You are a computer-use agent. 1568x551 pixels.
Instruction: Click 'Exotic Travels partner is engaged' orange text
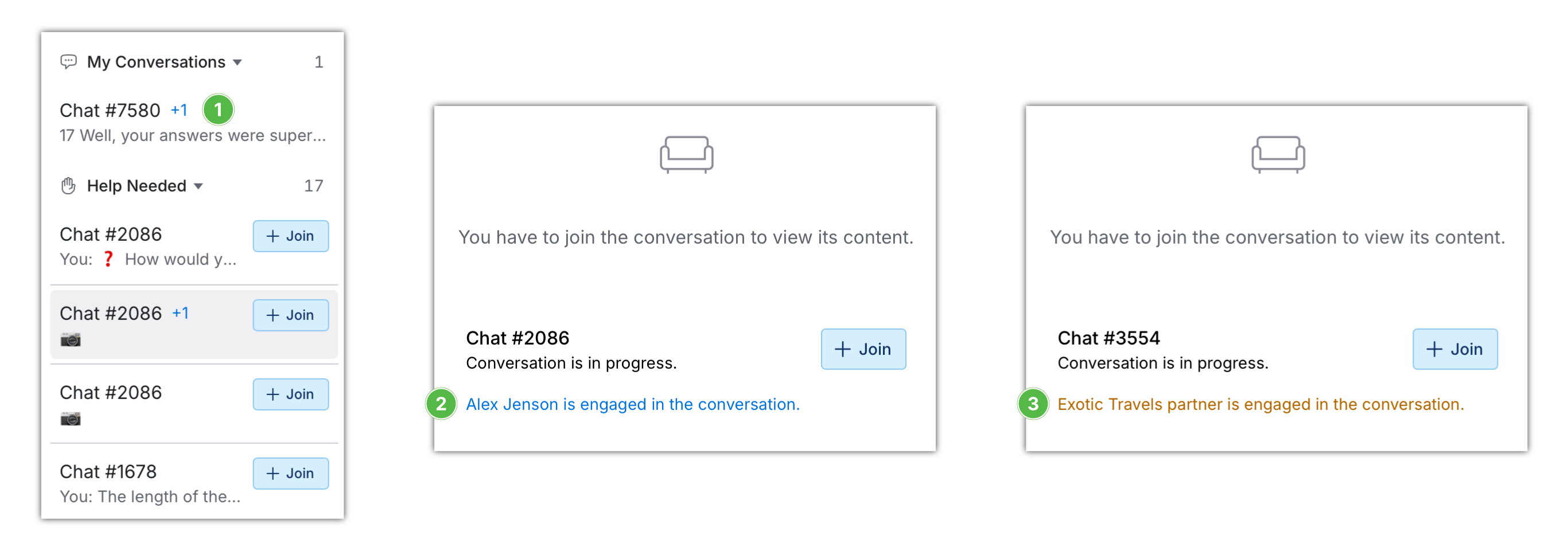tap(1260, 404)
